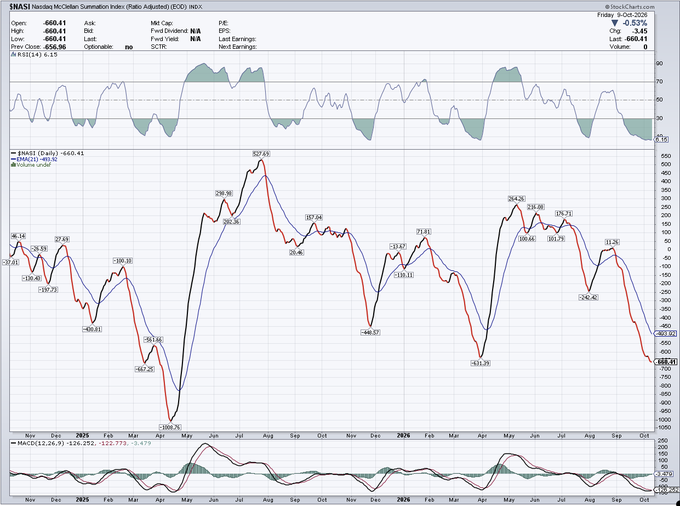Click the $NASI ticker symbol title

[20, 7]
